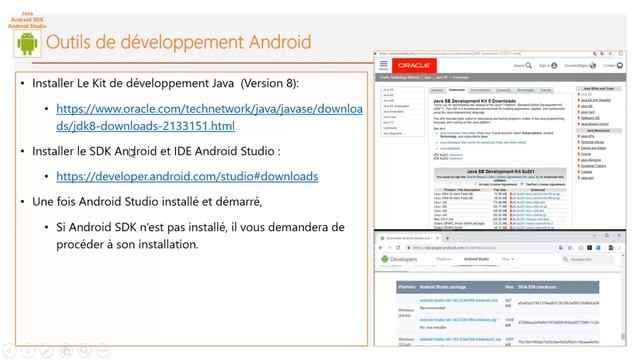
Task: Click the Oracle Sign In user icon
Action: (554, 65)
